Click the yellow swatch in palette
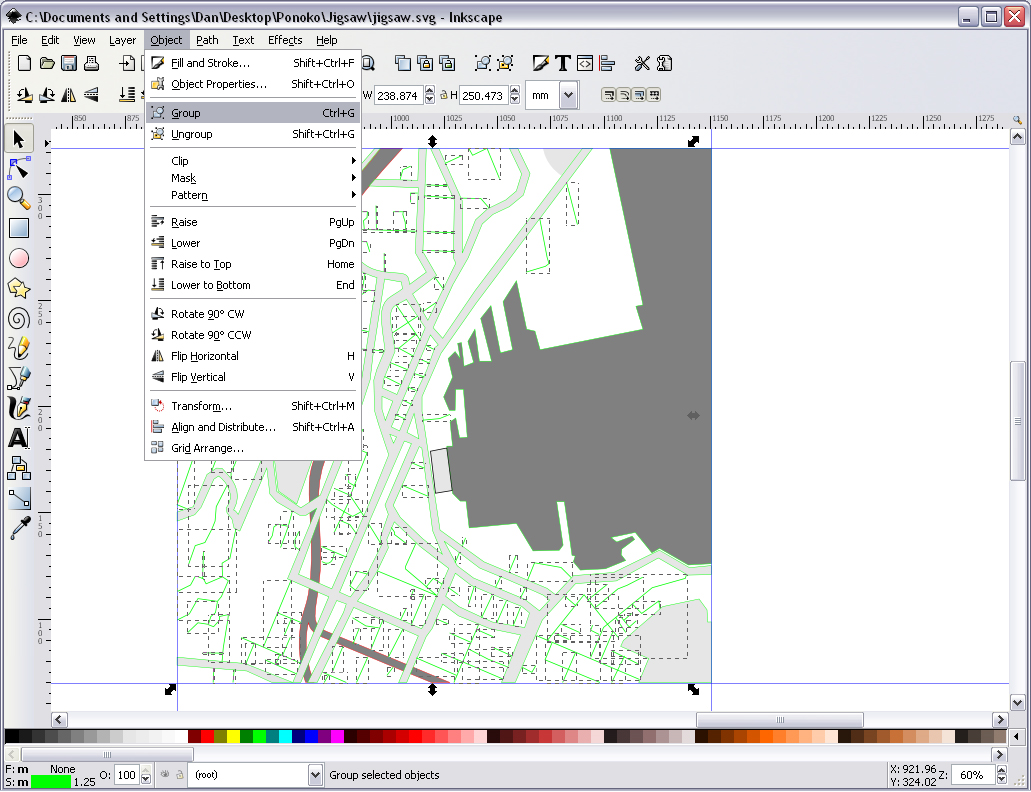This screenshot has height=792, width=1031. [x=233, y=737]
